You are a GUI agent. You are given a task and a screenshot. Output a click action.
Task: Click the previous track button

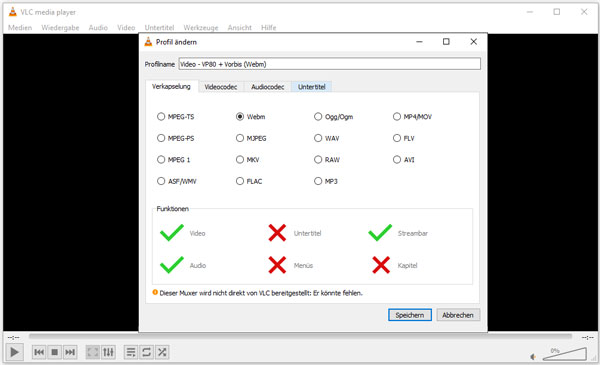39,352
